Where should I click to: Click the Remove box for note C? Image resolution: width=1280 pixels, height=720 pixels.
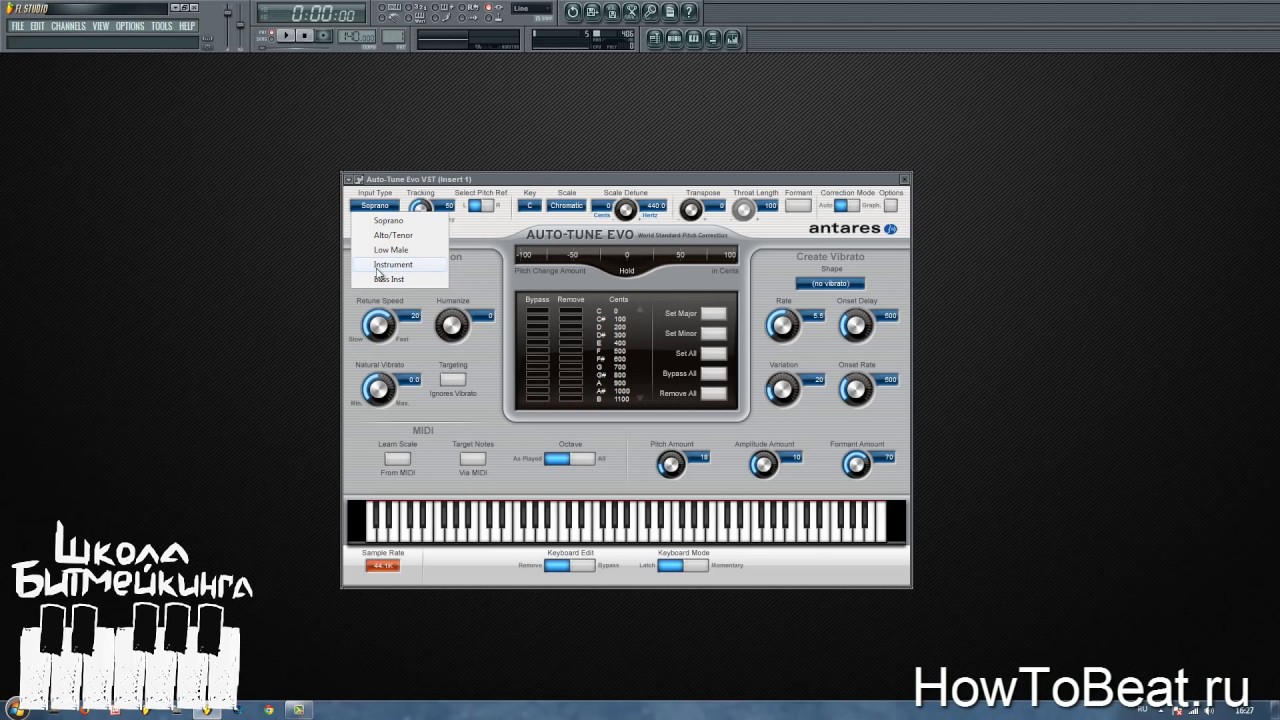point(571,311)
